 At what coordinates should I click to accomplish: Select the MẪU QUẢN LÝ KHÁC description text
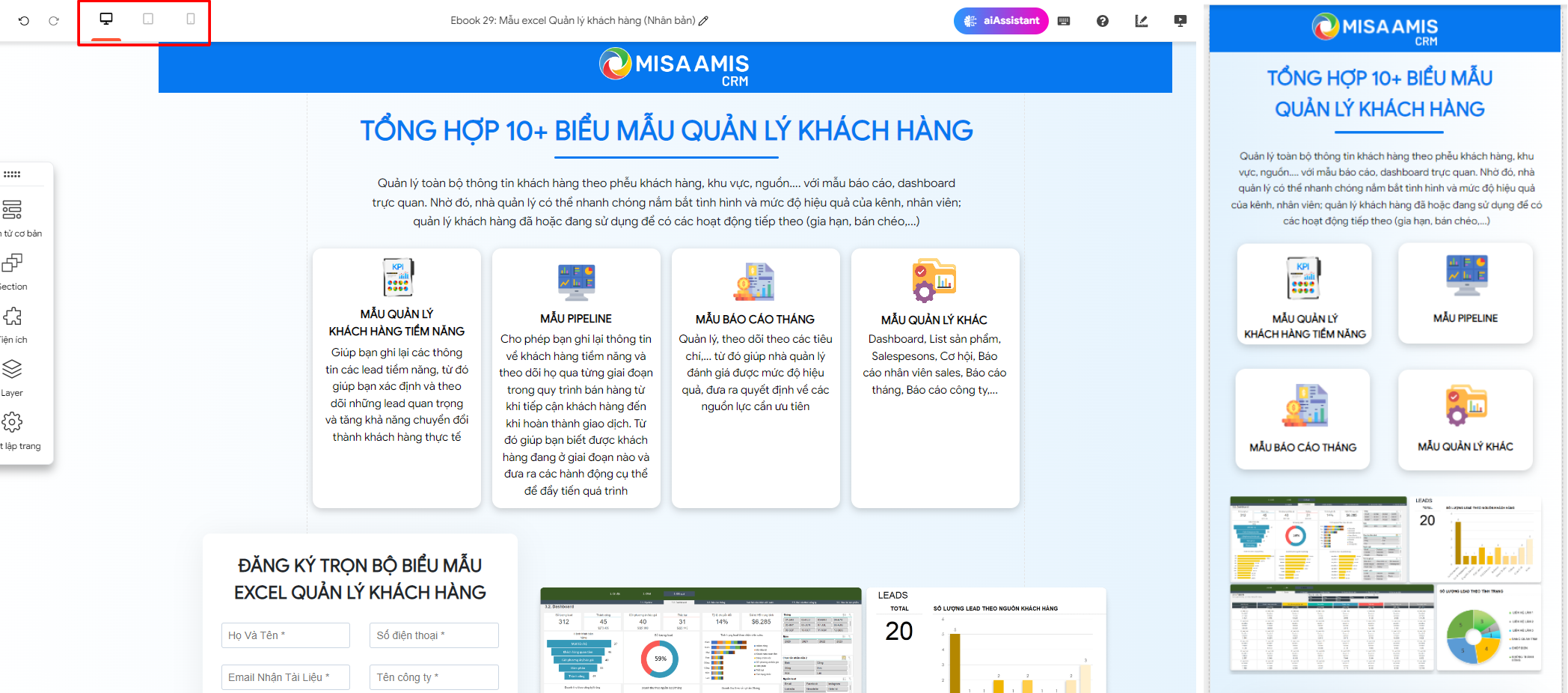tap(934, 364)
